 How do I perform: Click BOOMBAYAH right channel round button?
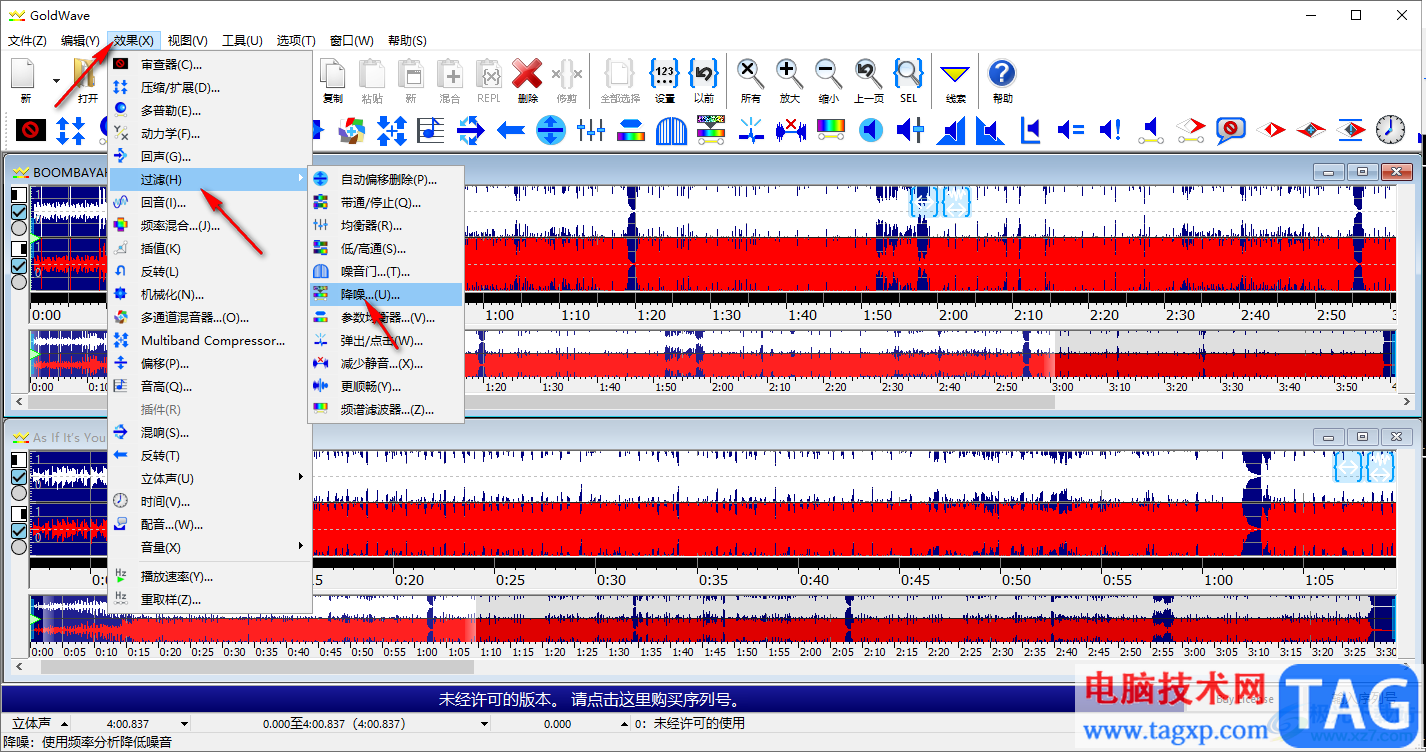pos(18,281)
